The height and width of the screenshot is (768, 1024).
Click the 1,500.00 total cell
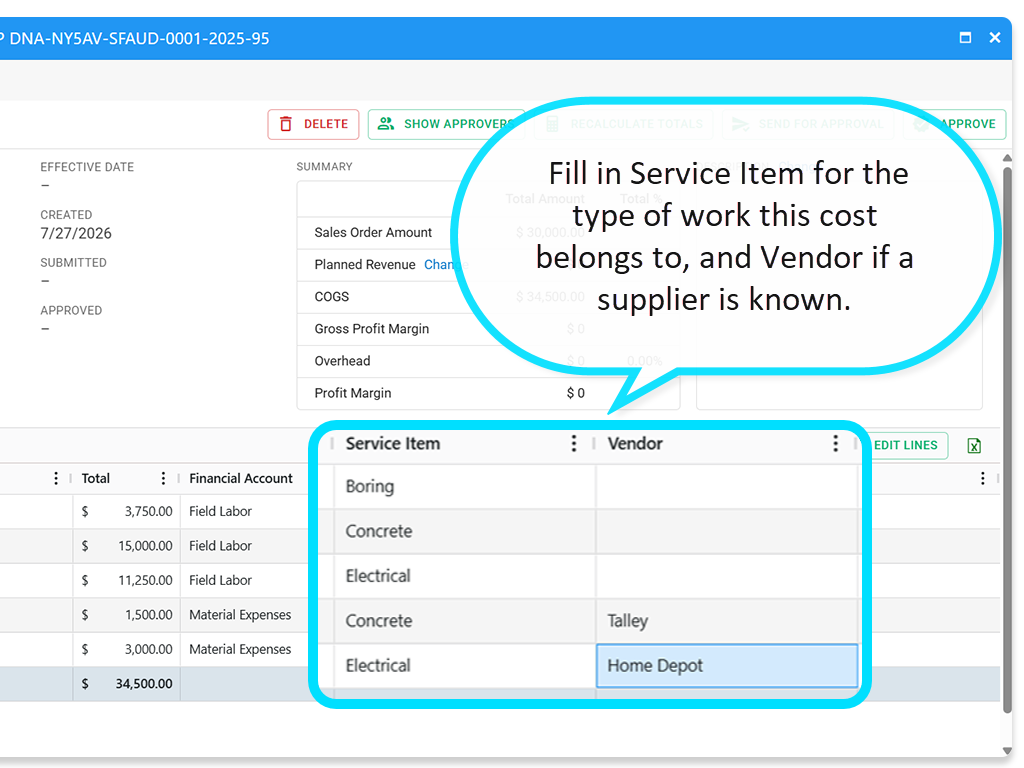pos(127,615)
